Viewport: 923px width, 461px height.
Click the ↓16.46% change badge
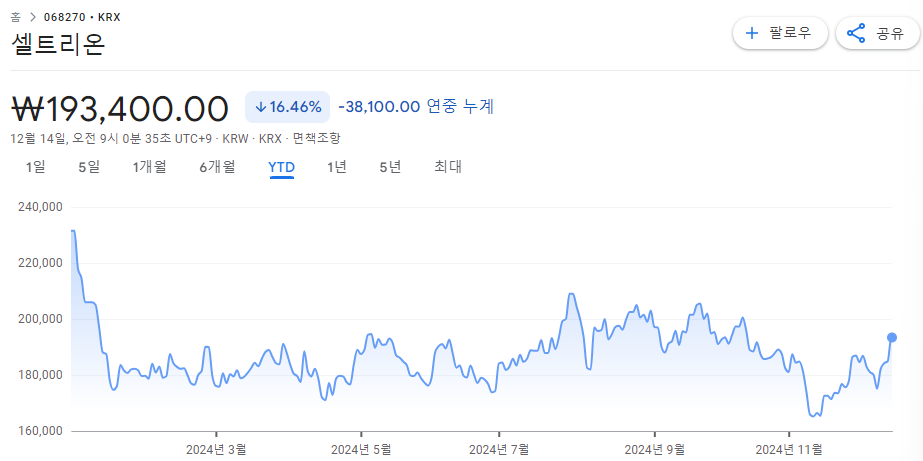coord(287,107)
